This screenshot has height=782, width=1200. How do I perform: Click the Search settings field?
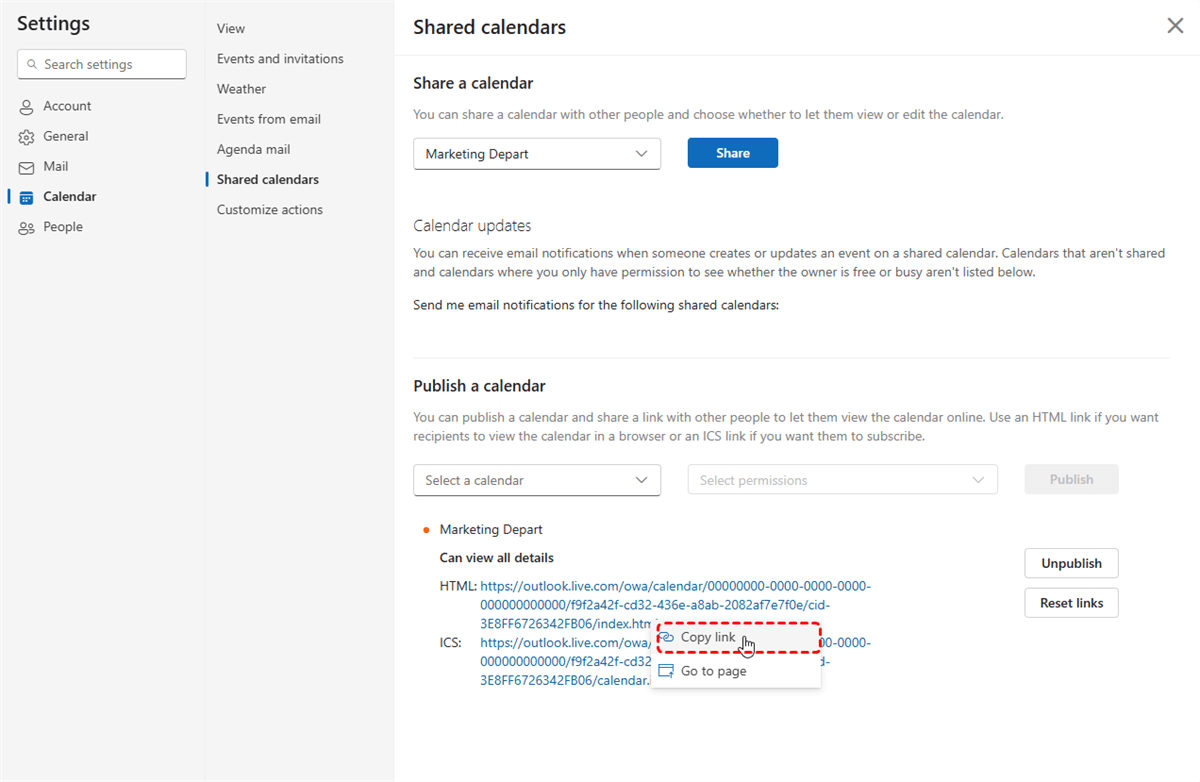[x=102, y=64]
